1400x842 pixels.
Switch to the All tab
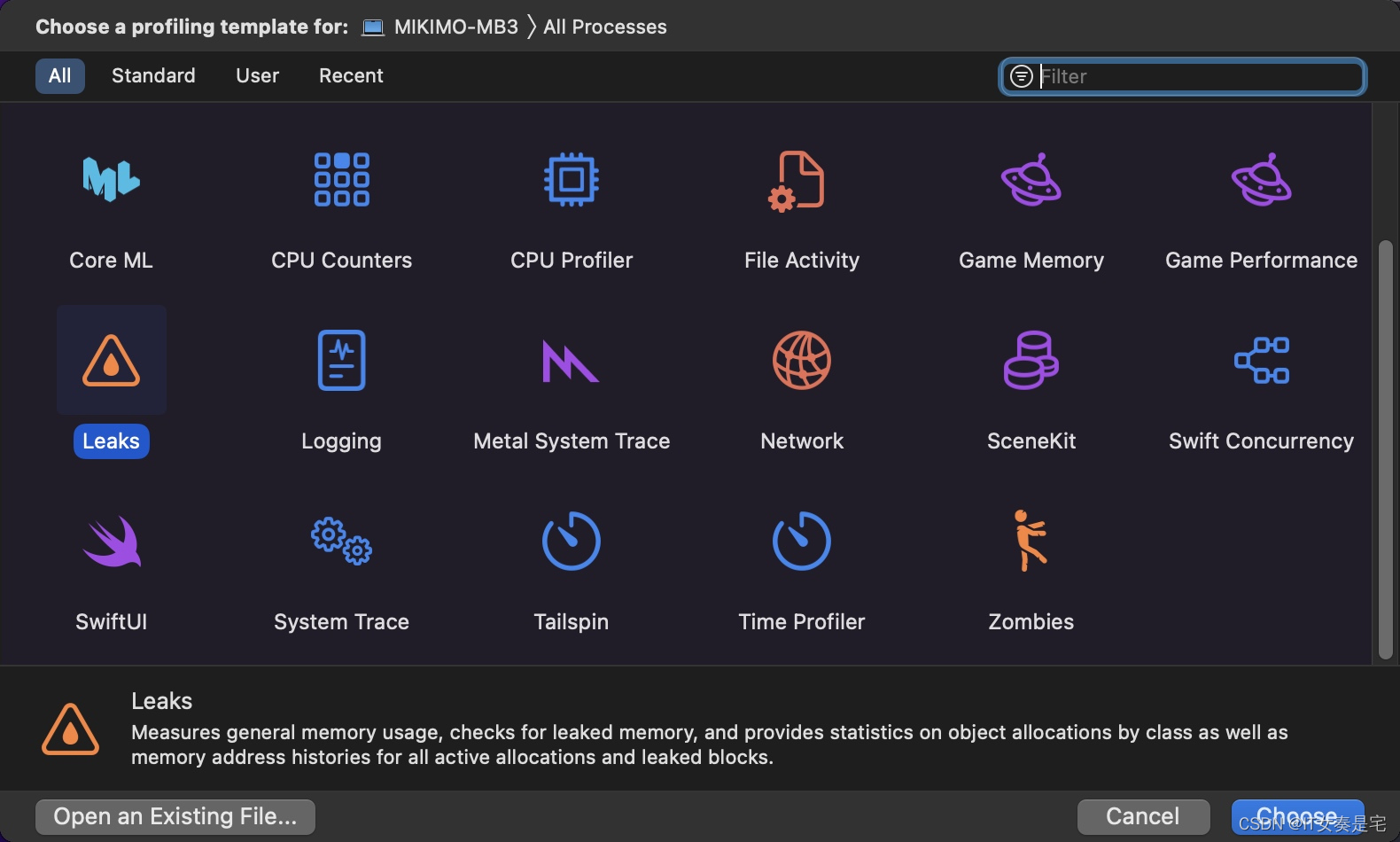(x=60, y=76)
